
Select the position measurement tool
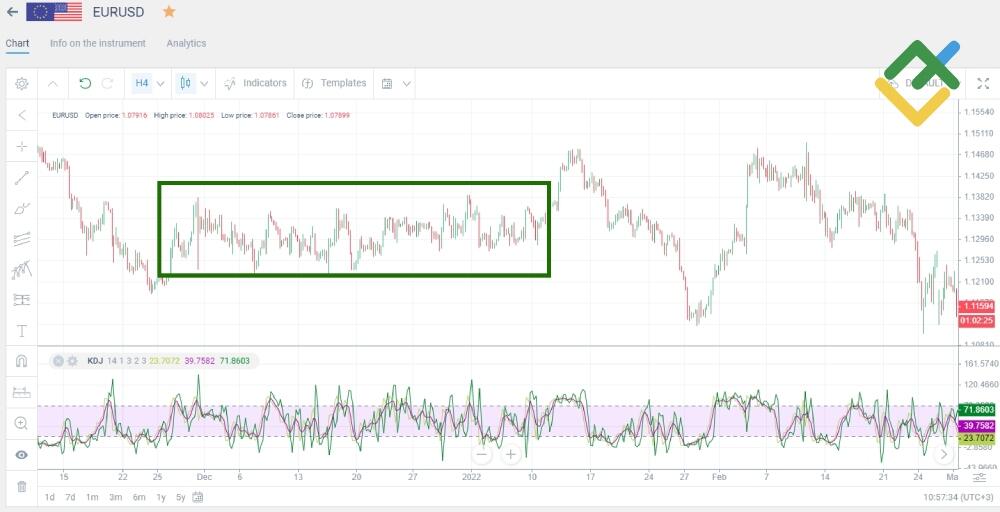coord(22,300)
